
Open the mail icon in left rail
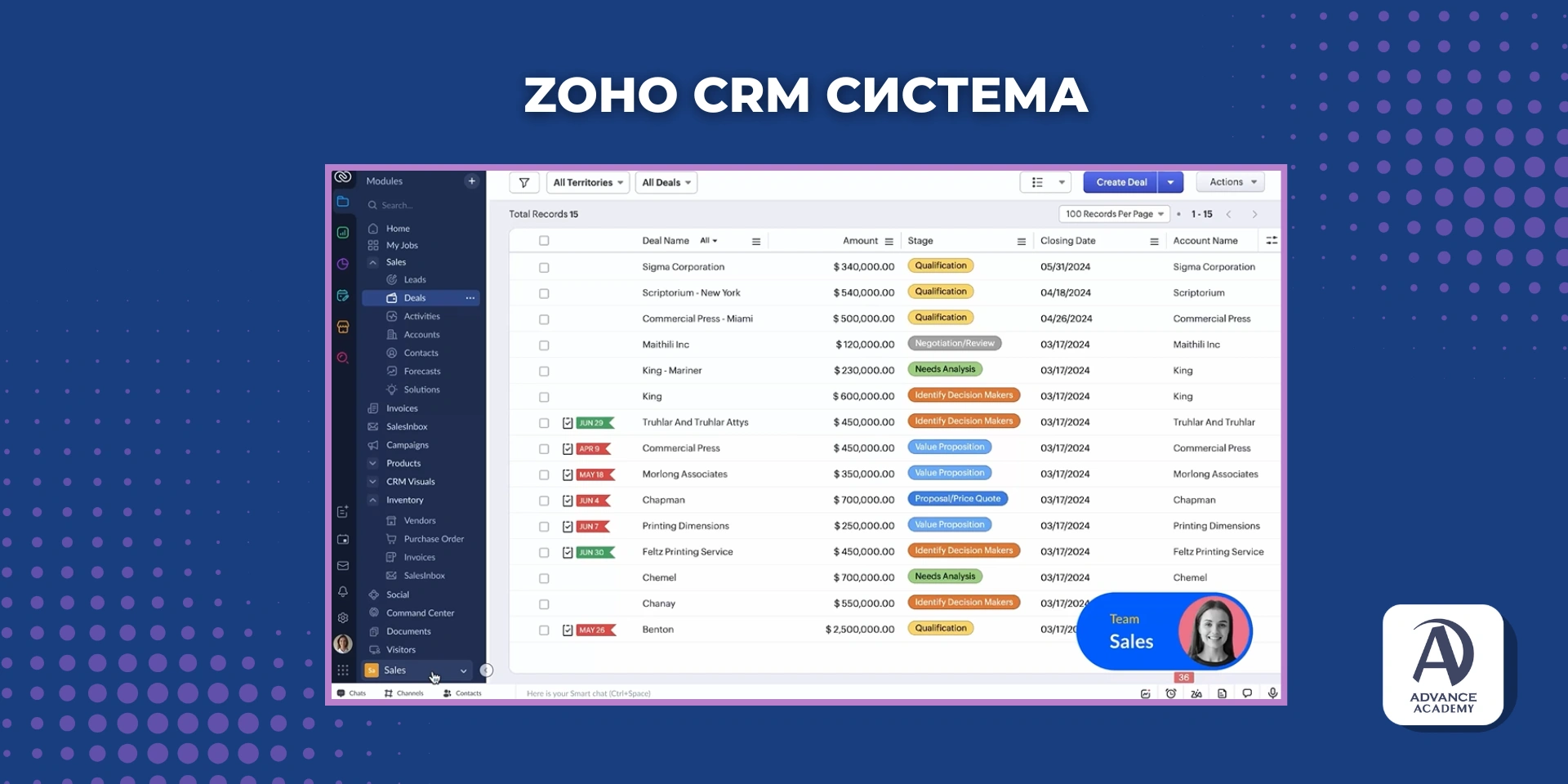click(x=343, y=565)
